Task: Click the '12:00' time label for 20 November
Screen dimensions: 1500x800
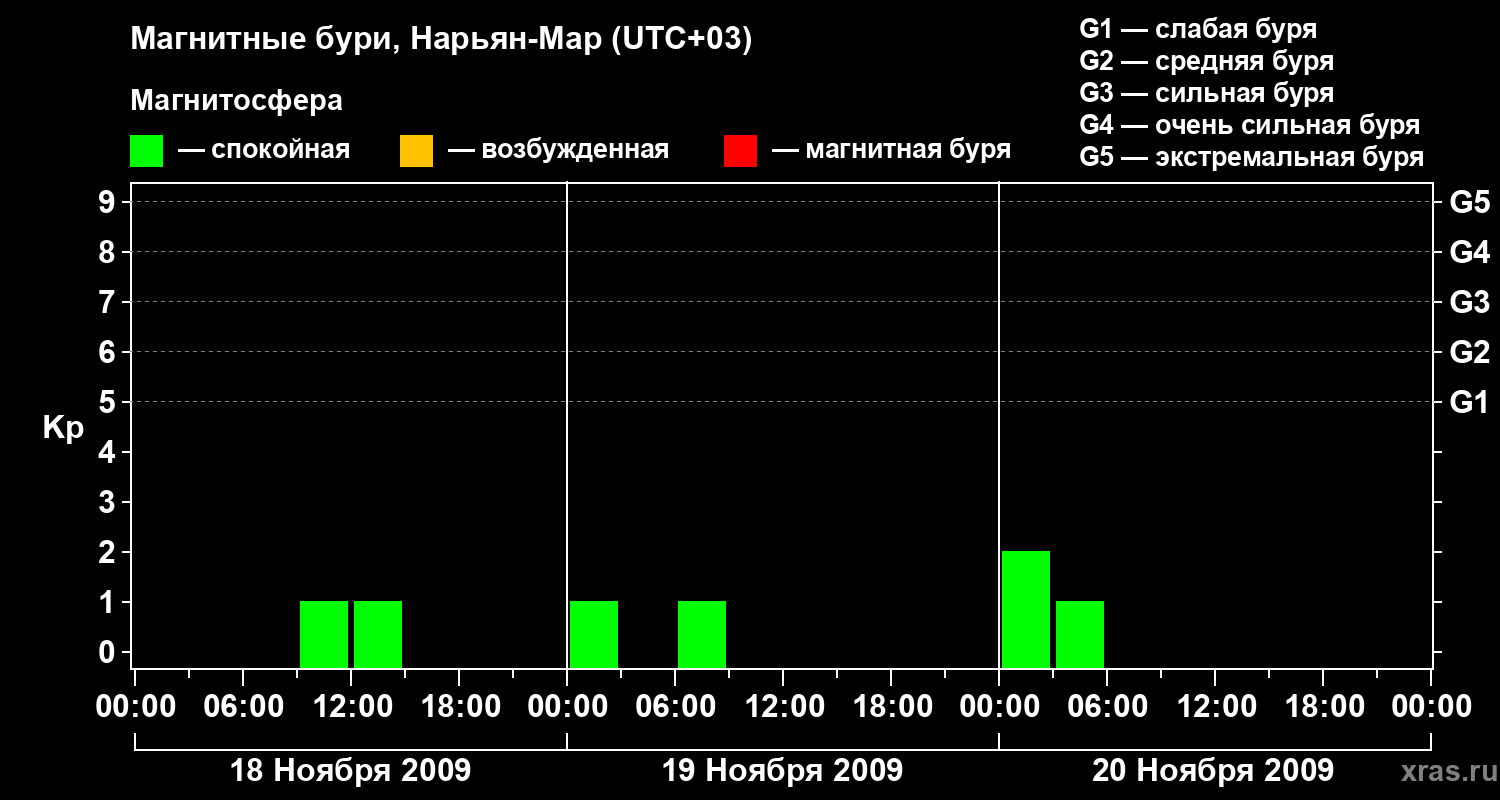Action: point(1215,706)
